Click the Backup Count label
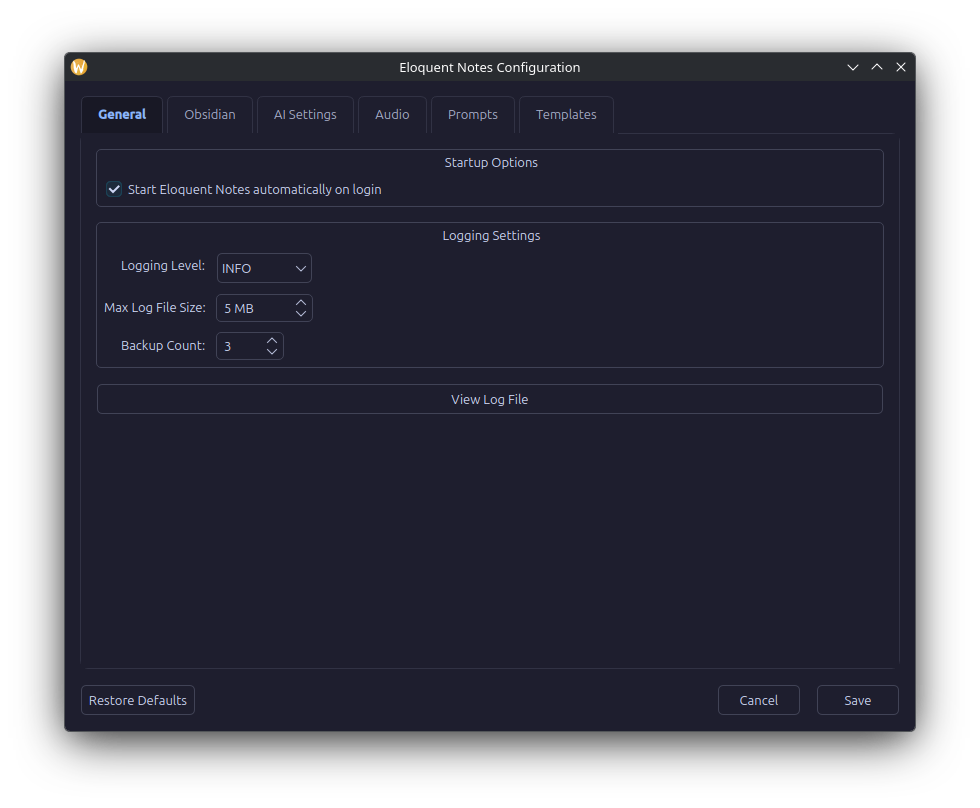 [162, 346]
